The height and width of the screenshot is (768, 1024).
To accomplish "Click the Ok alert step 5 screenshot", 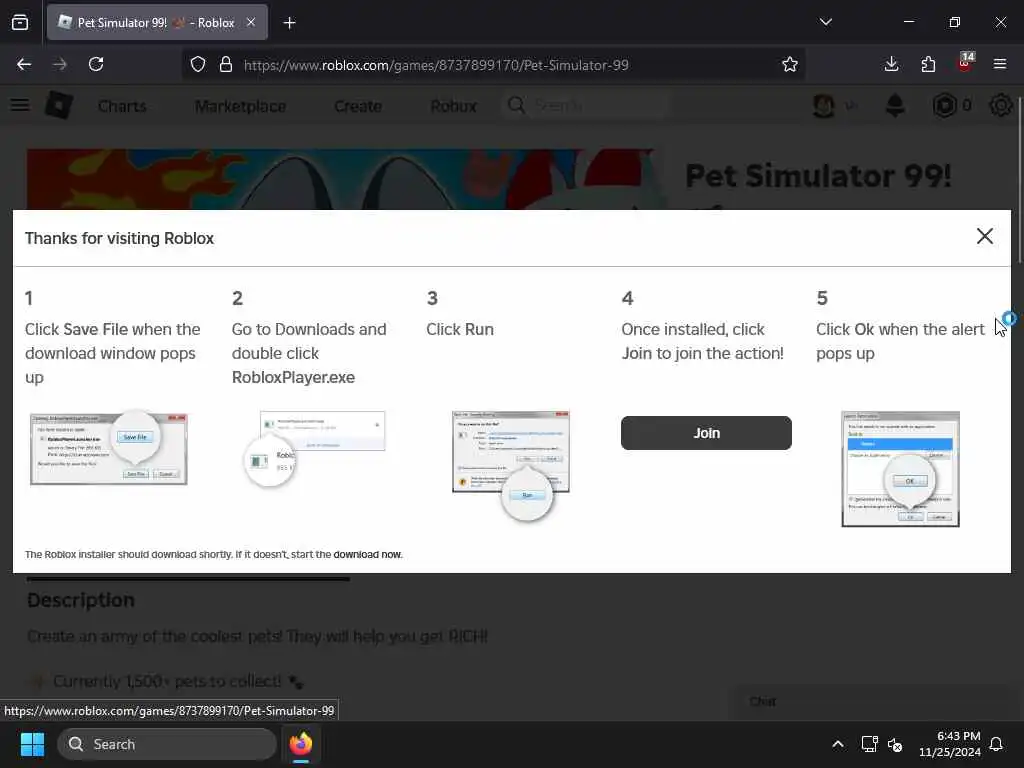I will click(901, 469).
